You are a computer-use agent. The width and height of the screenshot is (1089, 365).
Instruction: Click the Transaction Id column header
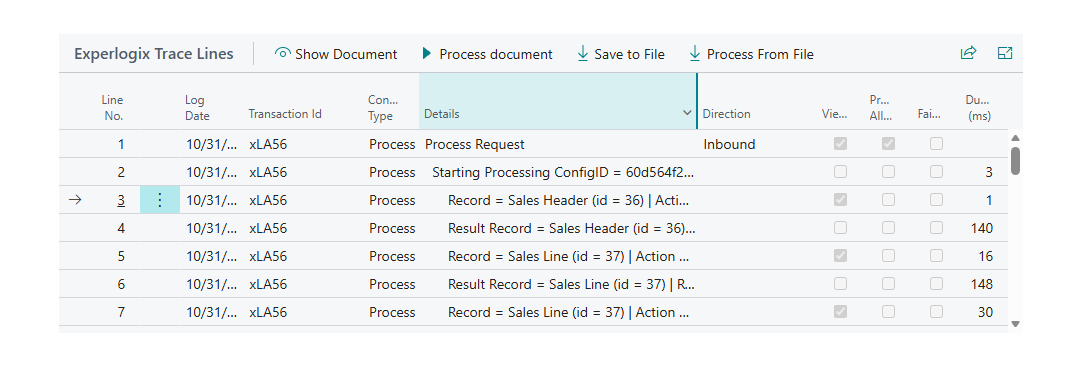point(285,114)
